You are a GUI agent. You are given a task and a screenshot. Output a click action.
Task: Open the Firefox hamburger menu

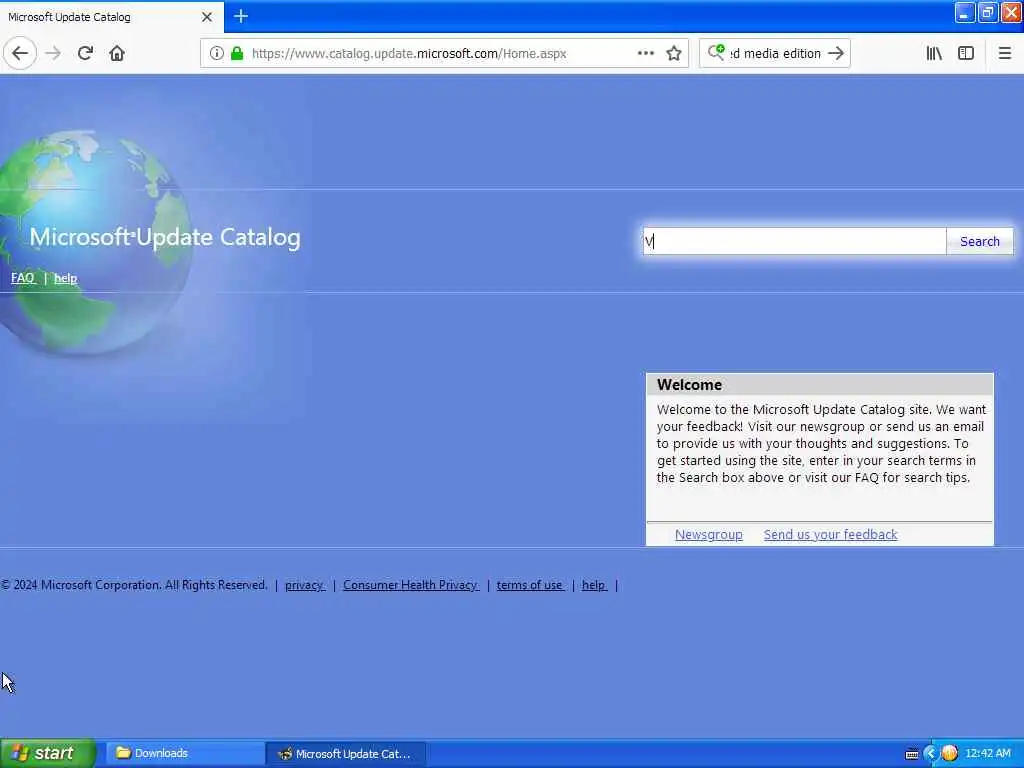coord(1005,54)
